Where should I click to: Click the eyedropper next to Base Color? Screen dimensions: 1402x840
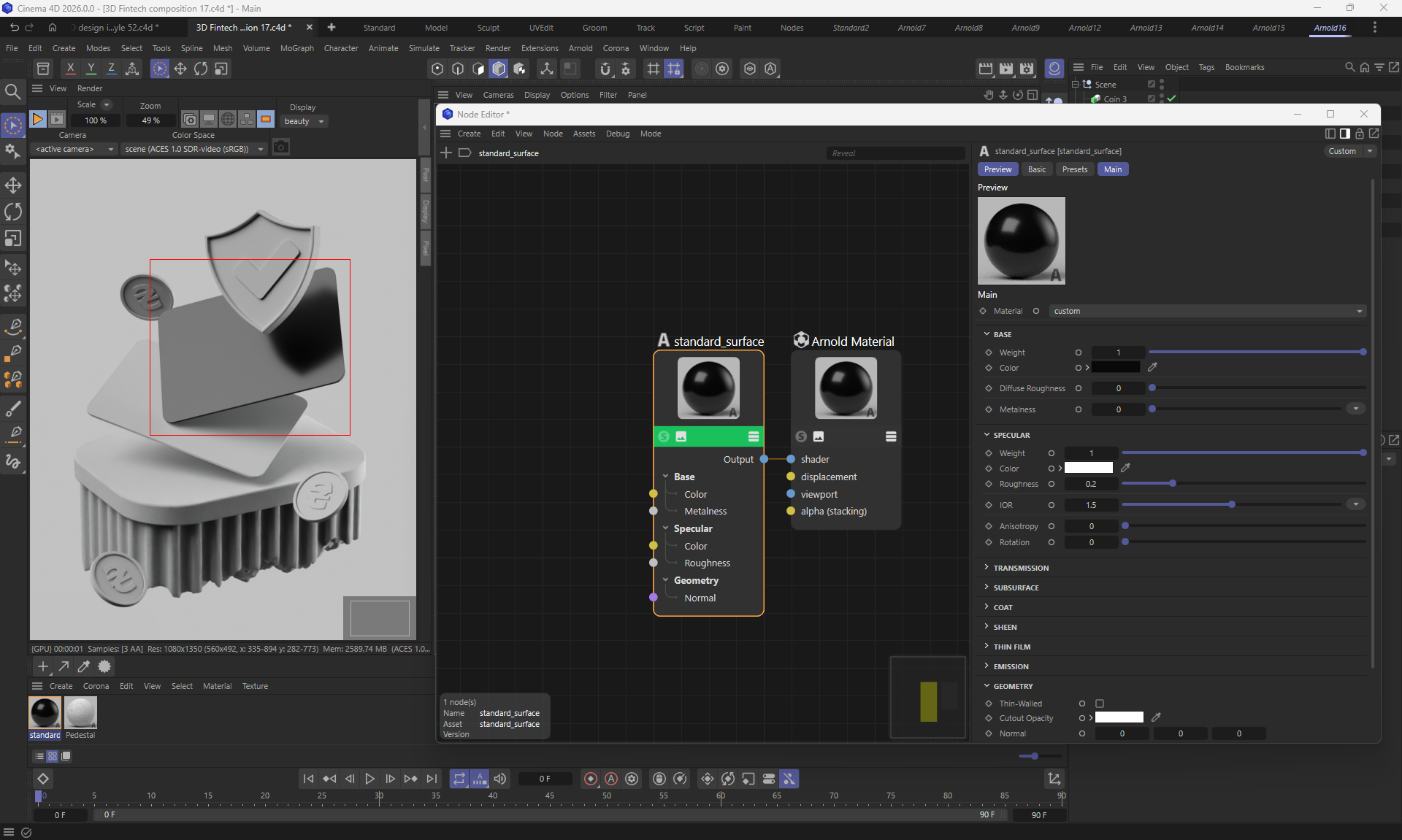click(1152, 368)
